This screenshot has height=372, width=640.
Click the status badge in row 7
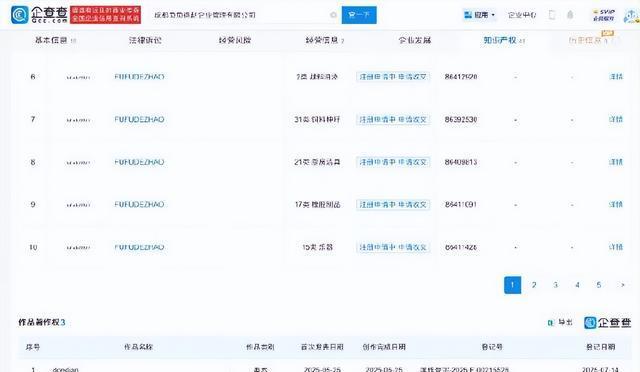[393, 120]
